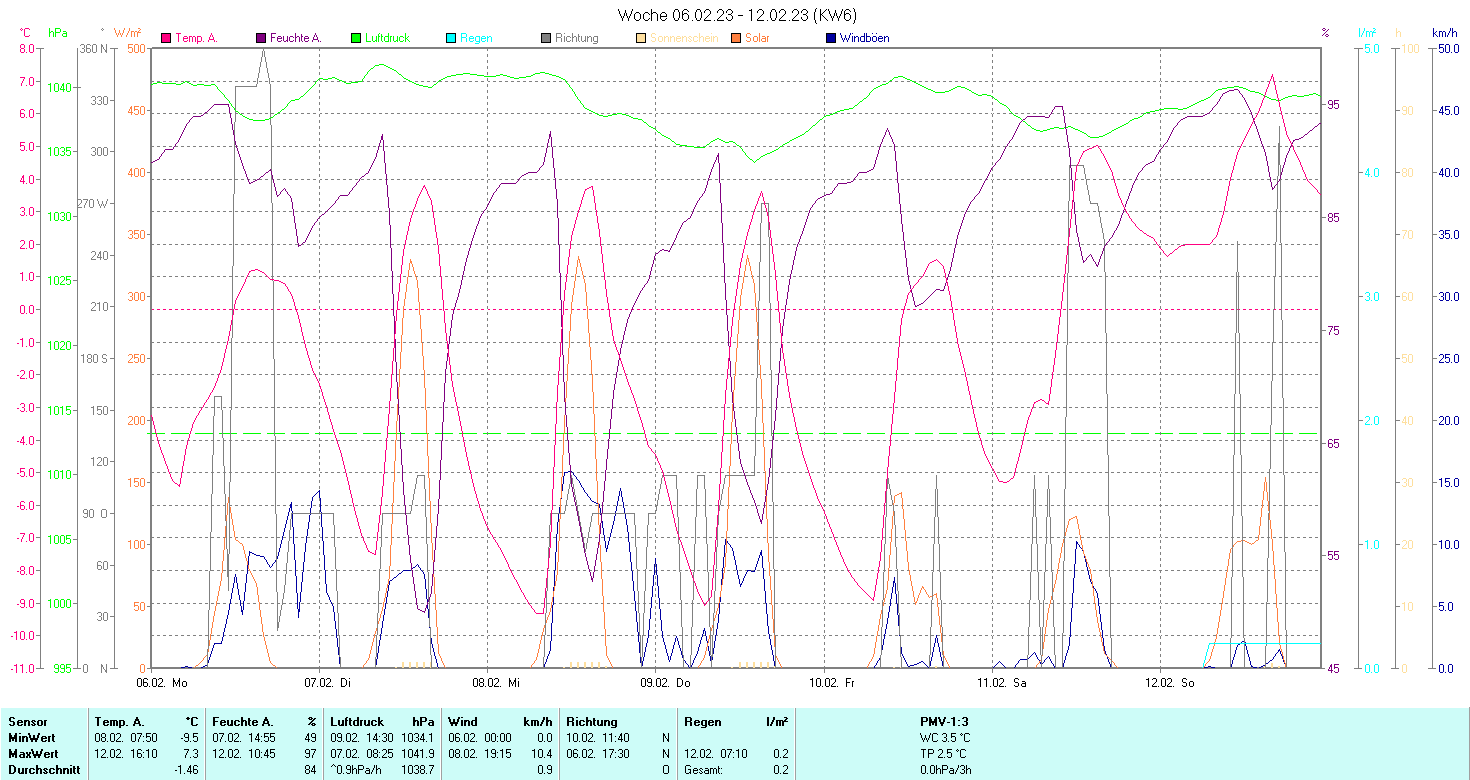Image resolution: width=1470 pixels, height=780 pixels.
Task: Click the Richtung table column header
Action: (592, 721)
